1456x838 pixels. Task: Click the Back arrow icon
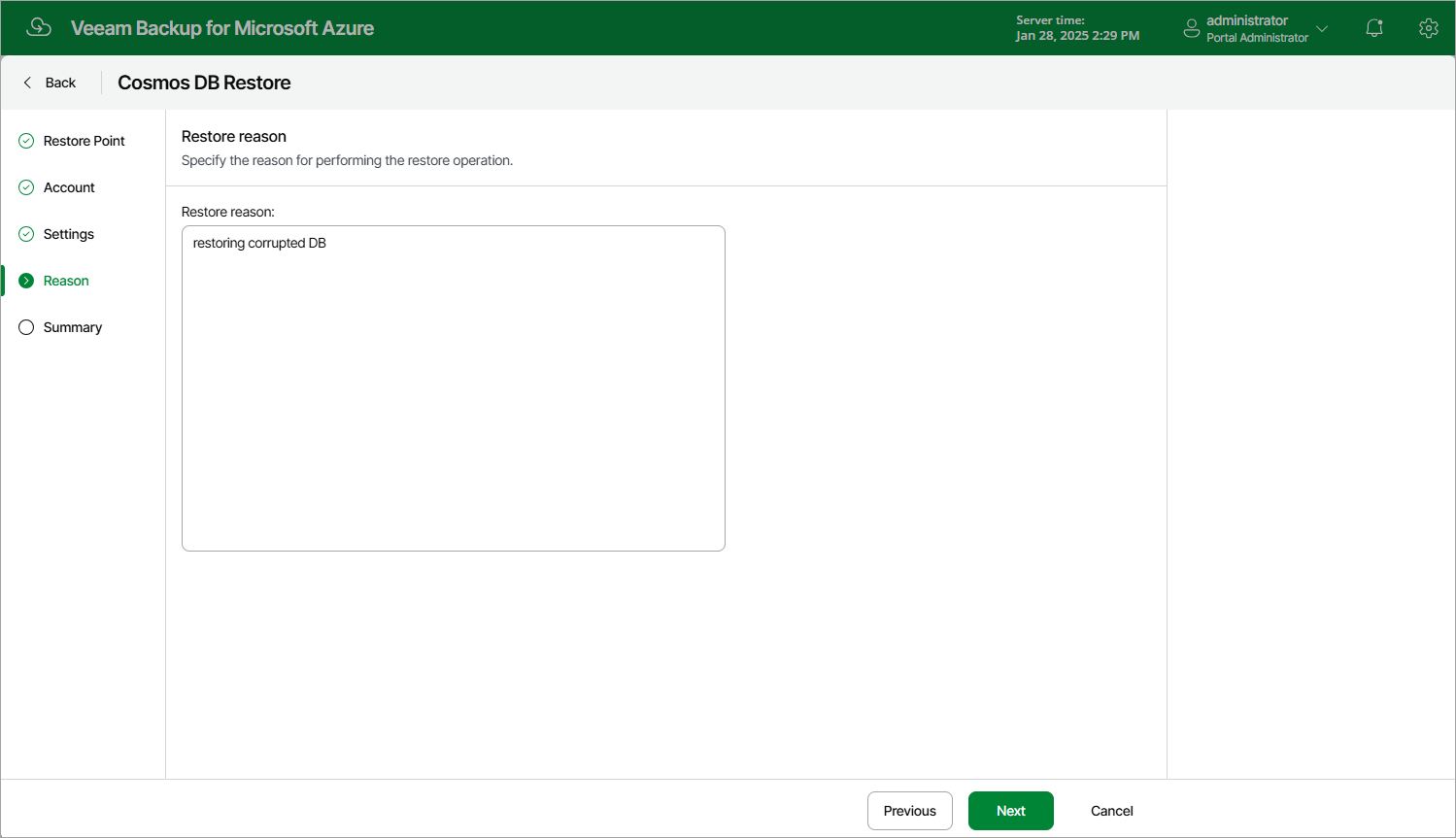point(27,83)
